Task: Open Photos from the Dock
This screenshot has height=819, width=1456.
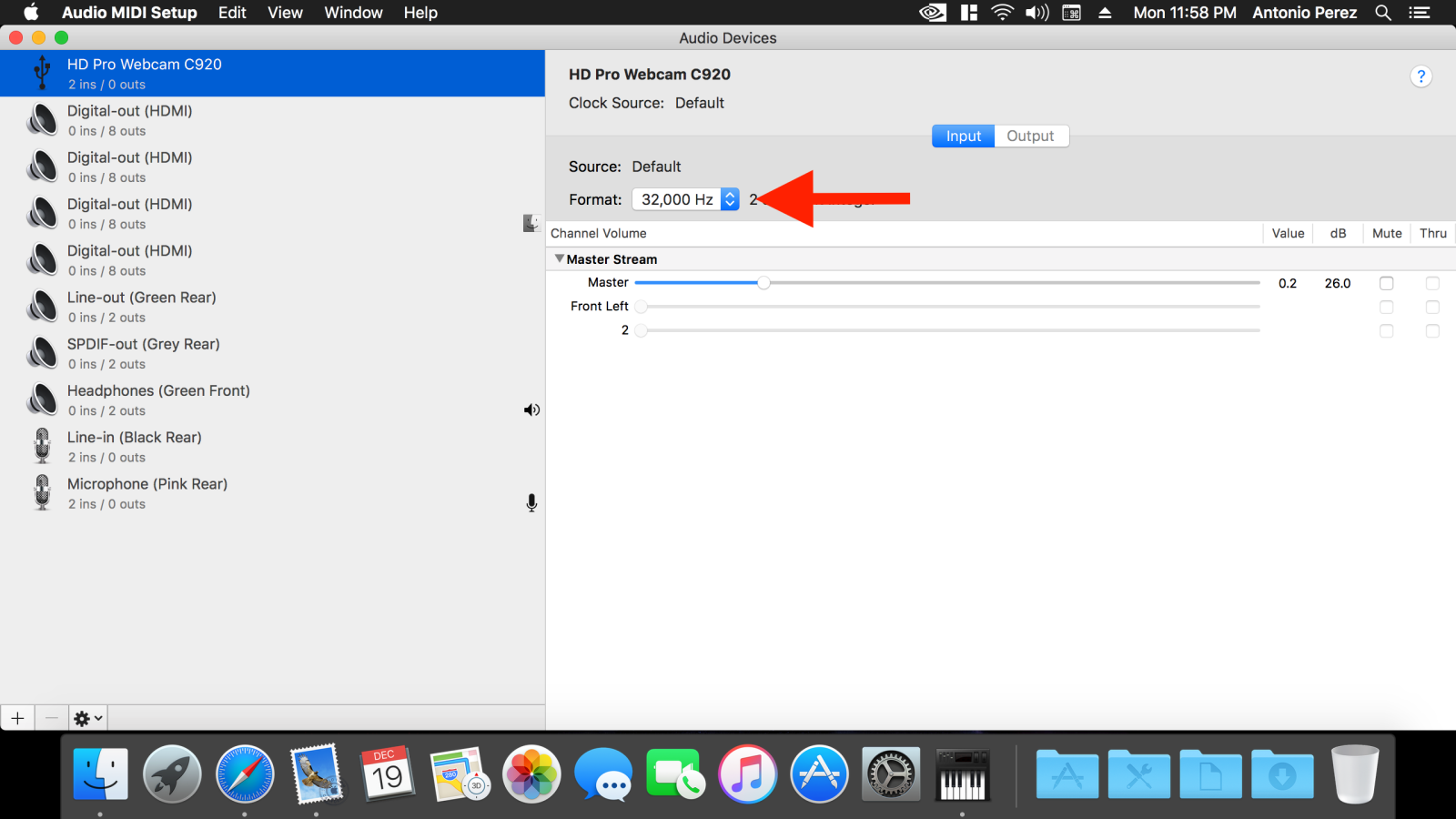Action: pos(531,773)
